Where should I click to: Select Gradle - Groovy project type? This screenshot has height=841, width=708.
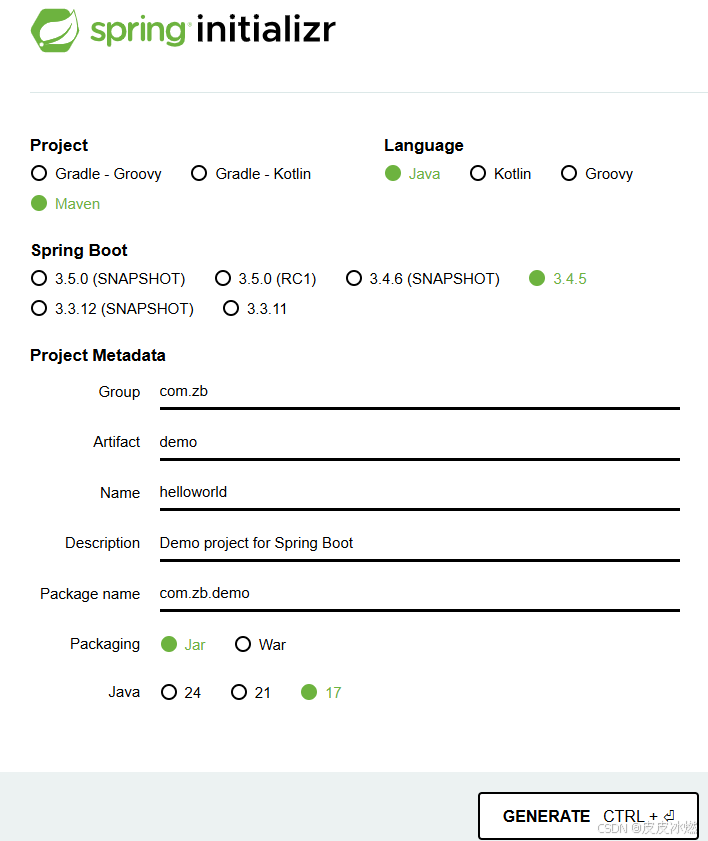[39, 173]
